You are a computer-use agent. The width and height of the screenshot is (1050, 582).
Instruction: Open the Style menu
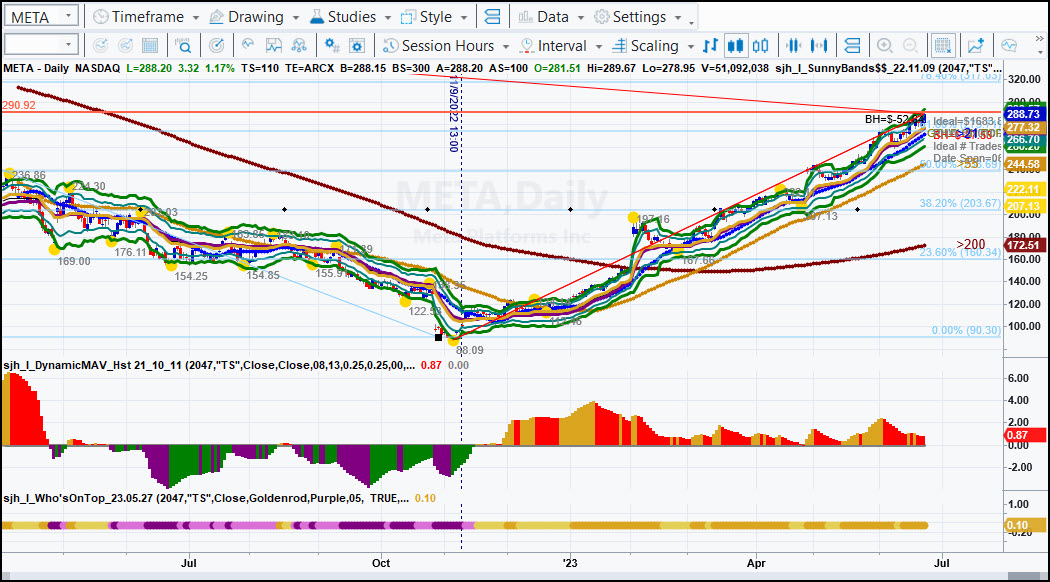click(434, 17)
